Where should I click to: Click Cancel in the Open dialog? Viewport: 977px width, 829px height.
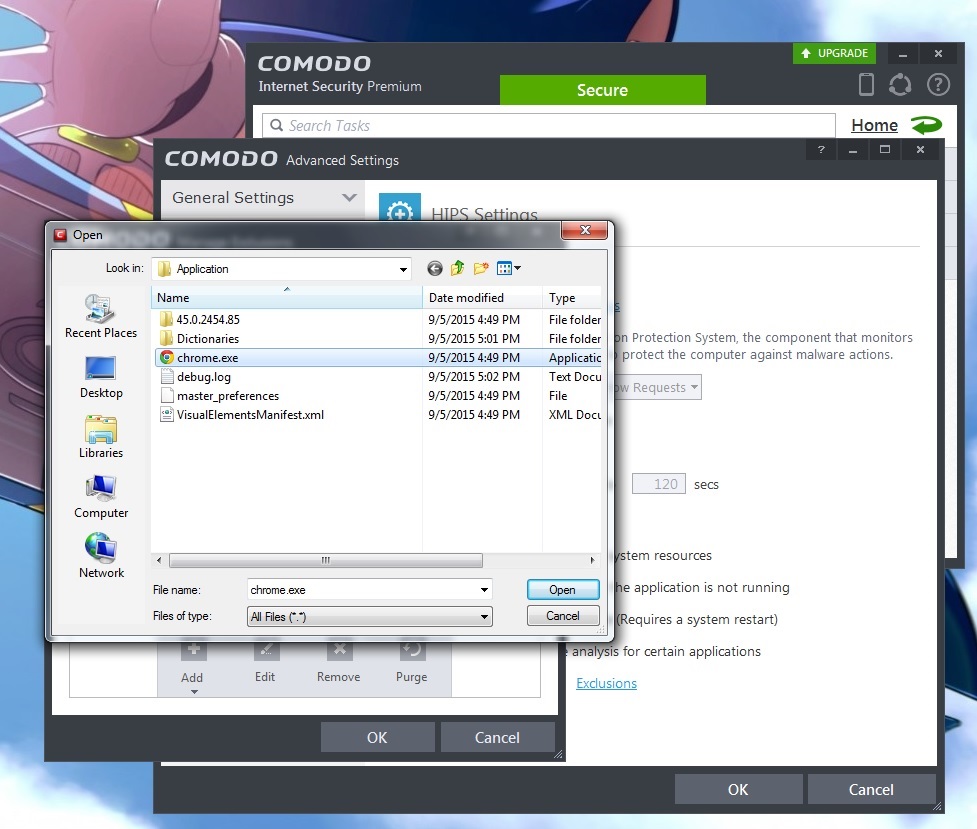coord(563,616)
